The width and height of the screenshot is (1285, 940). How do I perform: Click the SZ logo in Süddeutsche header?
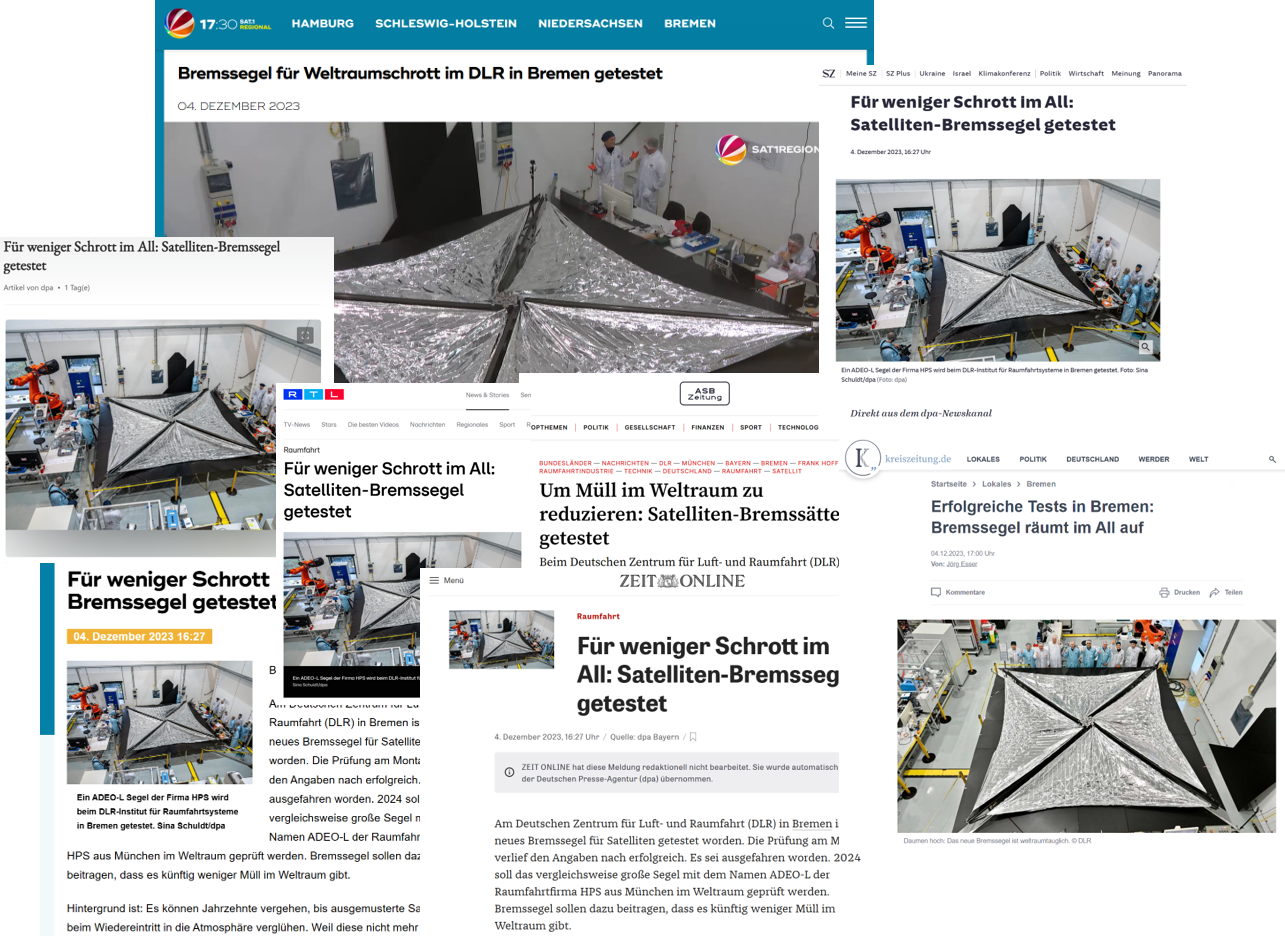click(x=828, y=73)
